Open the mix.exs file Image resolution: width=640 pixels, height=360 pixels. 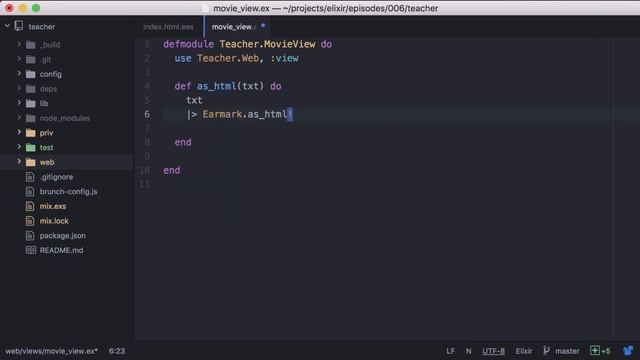(x=53, y=207)
